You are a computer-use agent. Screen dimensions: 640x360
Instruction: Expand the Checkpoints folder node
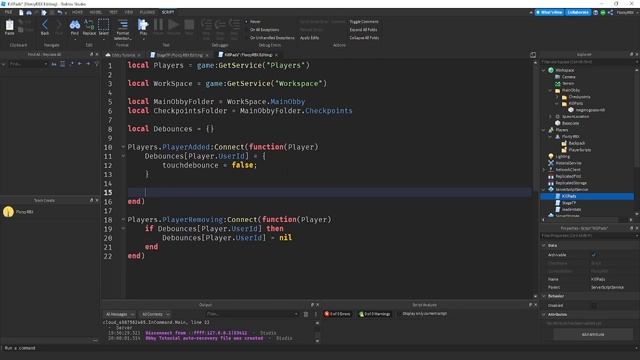click(557, 97)
